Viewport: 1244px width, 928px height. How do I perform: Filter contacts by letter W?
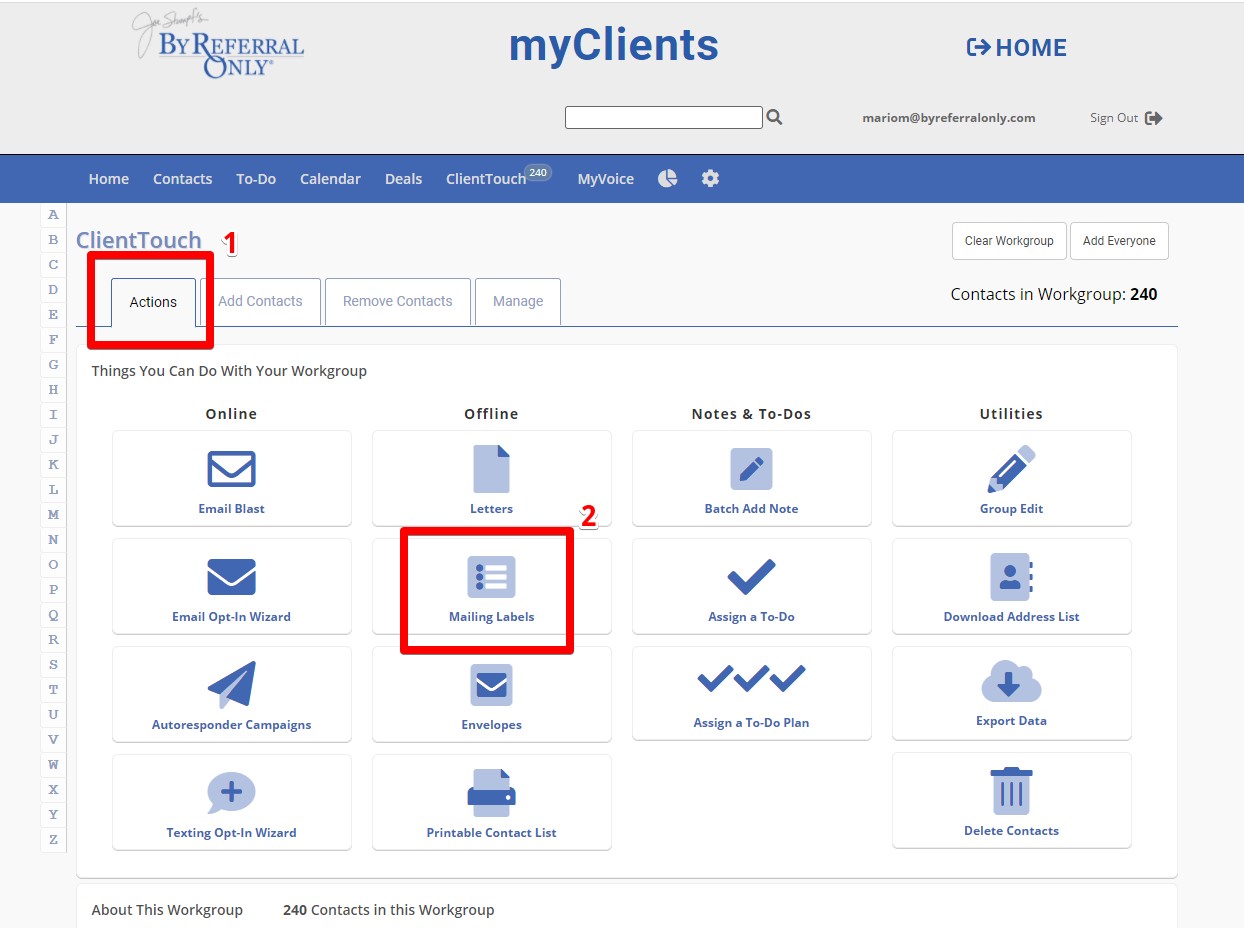point(54,765)
